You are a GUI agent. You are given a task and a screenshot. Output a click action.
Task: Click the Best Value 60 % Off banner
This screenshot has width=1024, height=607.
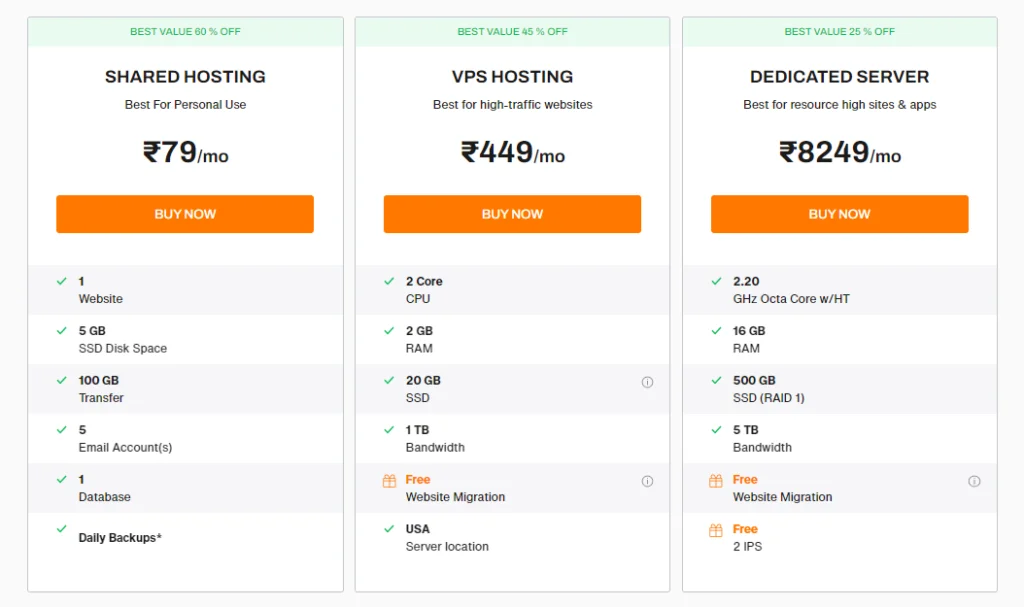click(x=185, y=31)
